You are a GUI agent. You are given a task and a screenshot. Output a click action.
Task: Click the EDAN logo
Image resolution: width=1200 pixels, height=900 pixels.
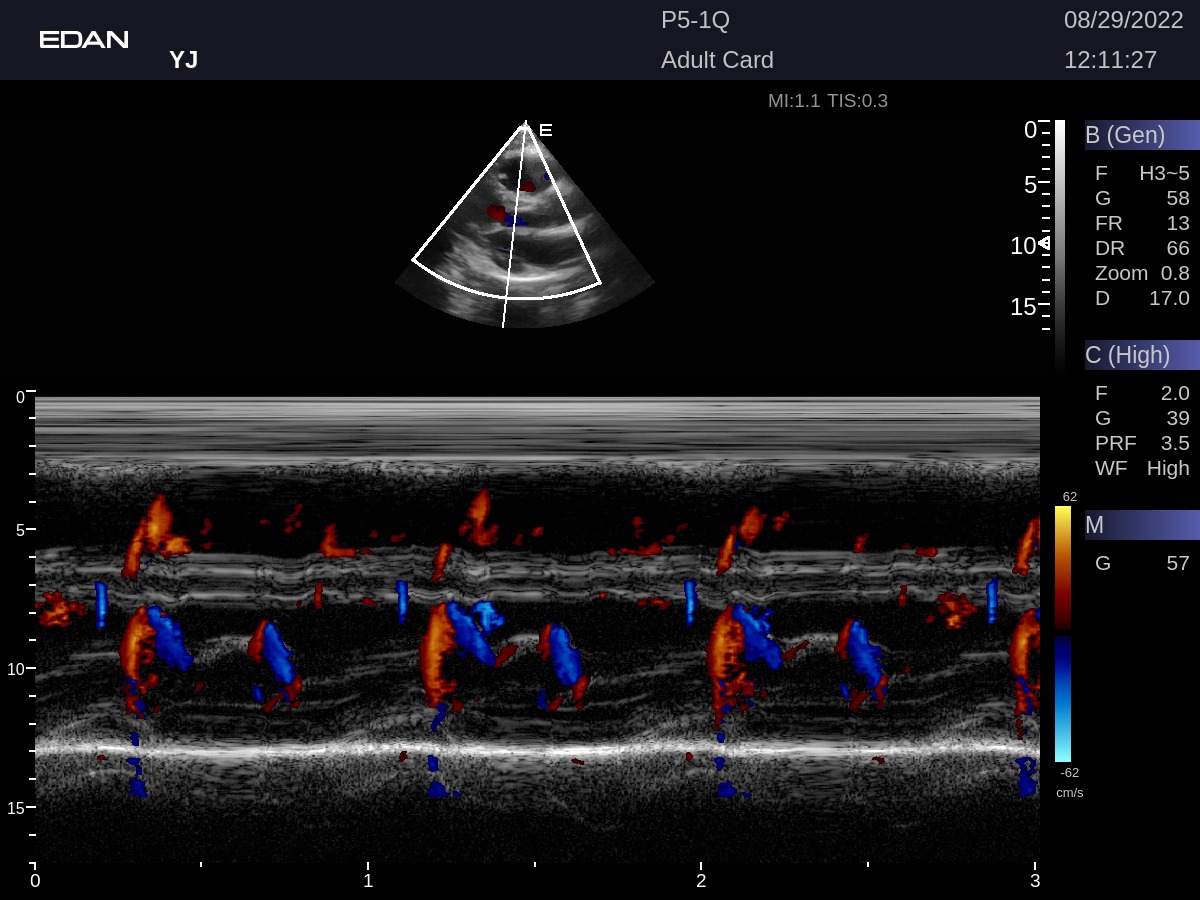tap(84, 40)
